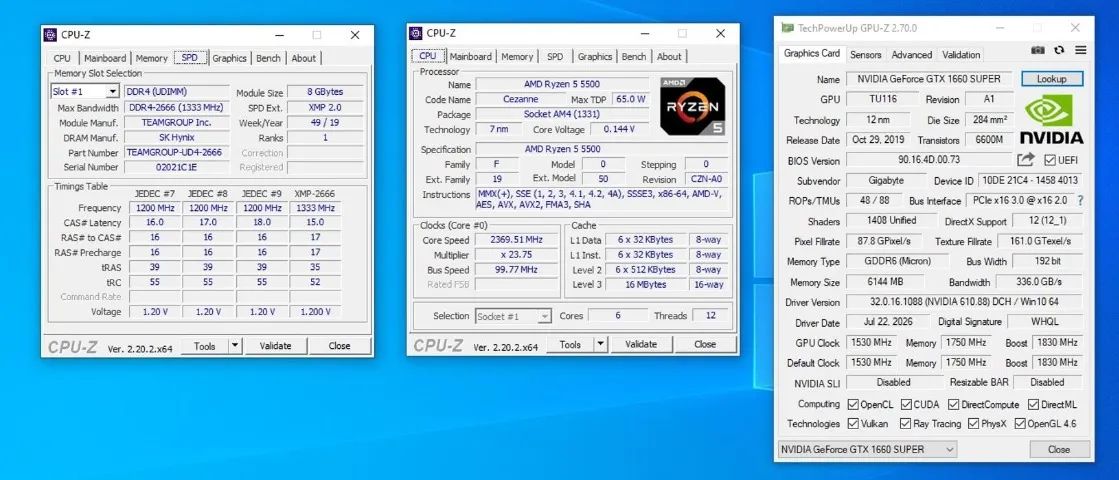Open Tools dropdown arrow in SPD window

236,346
